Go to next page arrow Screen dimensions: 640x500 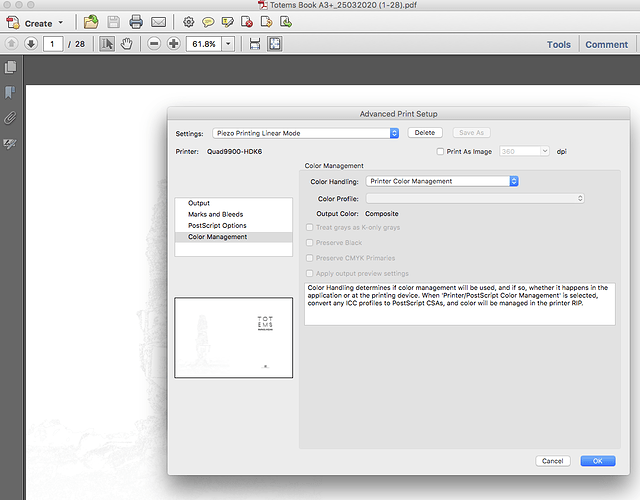pyautogui.click(x=31, y=44)
